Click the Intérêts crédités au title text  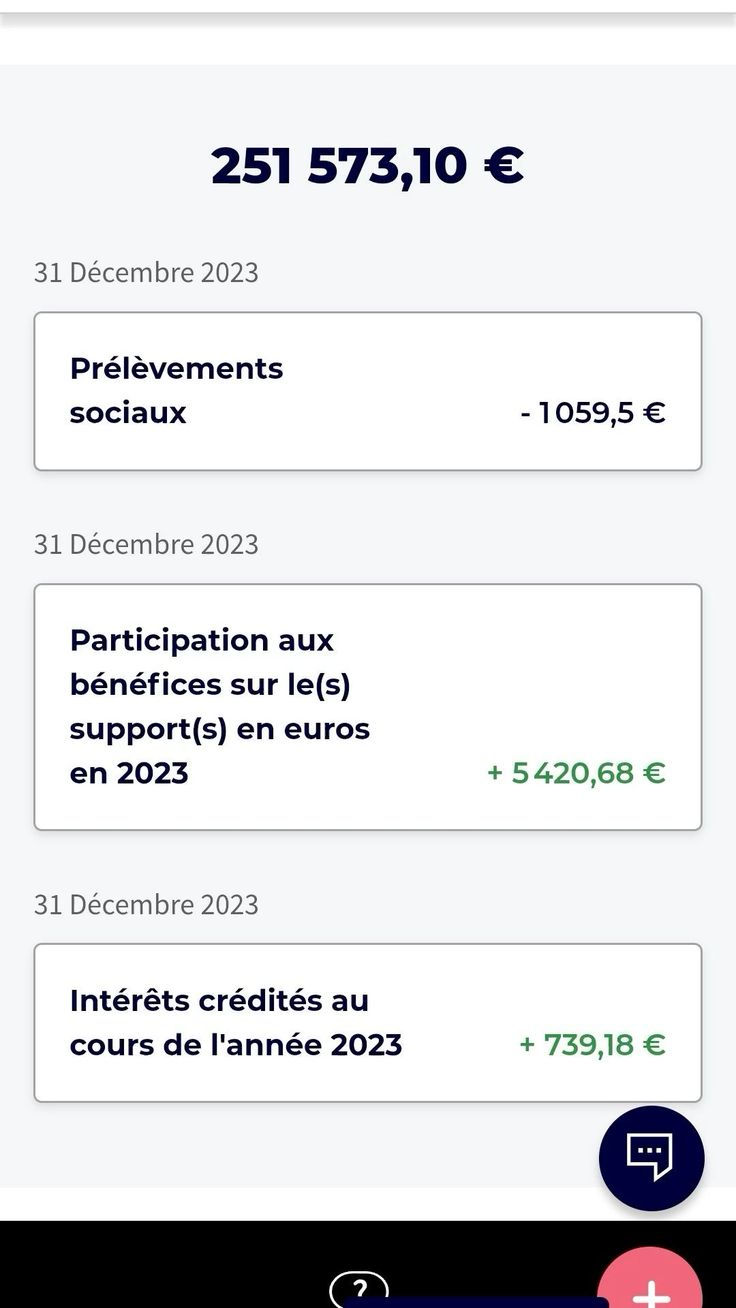[219, 1000]
